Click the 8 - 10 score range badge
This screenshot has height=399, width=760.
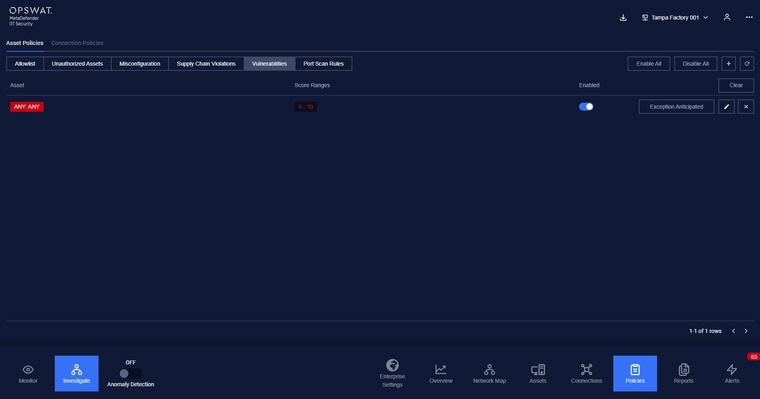[x=306, y=107]
